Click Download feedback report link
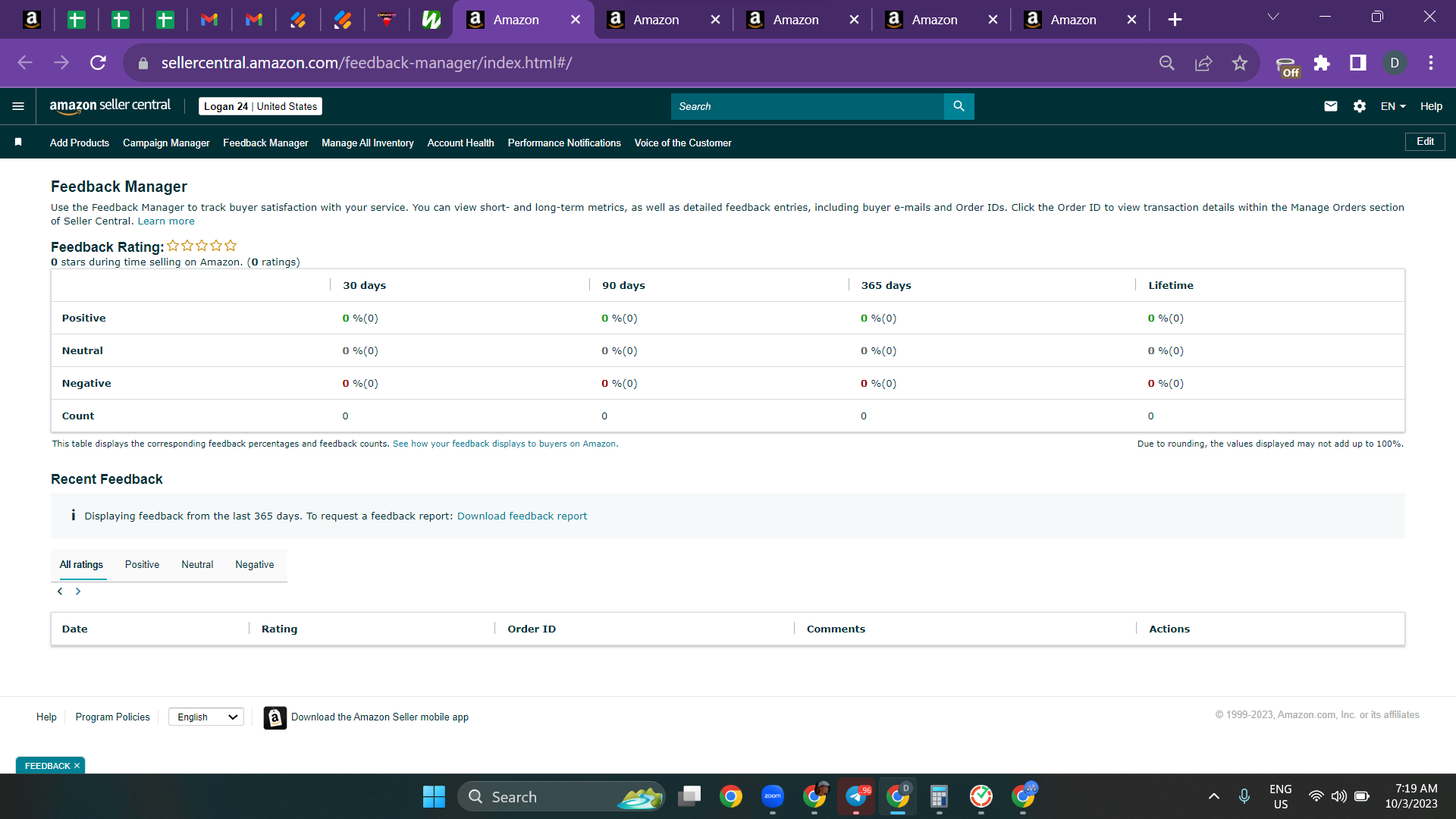The image size is (1456, 819). click(522, 516)
